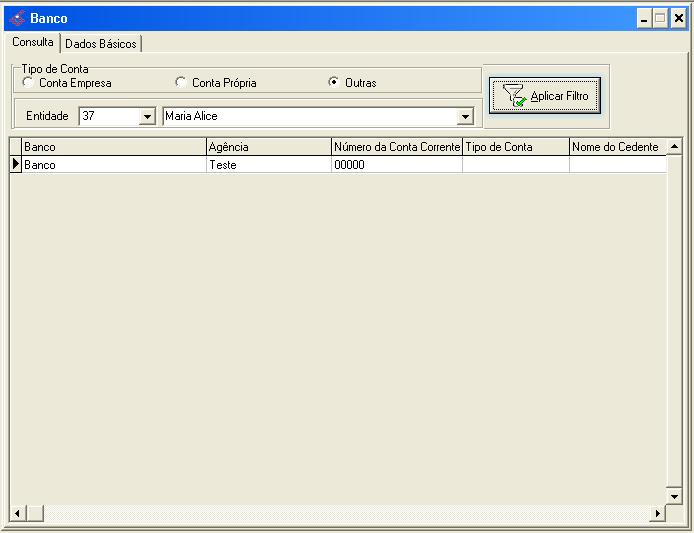Click the 00000 account number cell
694x533 pixels.
tap(396, 165)
